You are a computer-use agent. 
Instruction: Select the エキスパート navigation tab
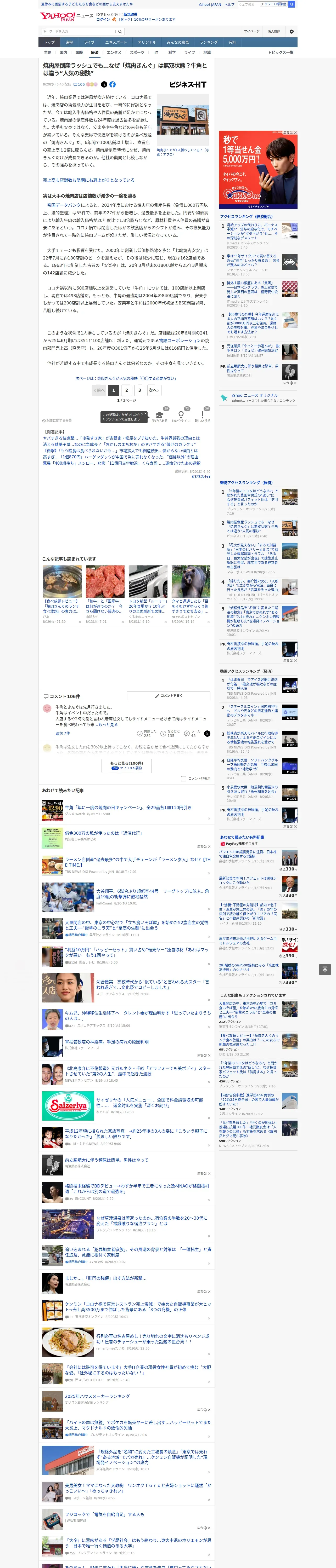coord(116,43)
